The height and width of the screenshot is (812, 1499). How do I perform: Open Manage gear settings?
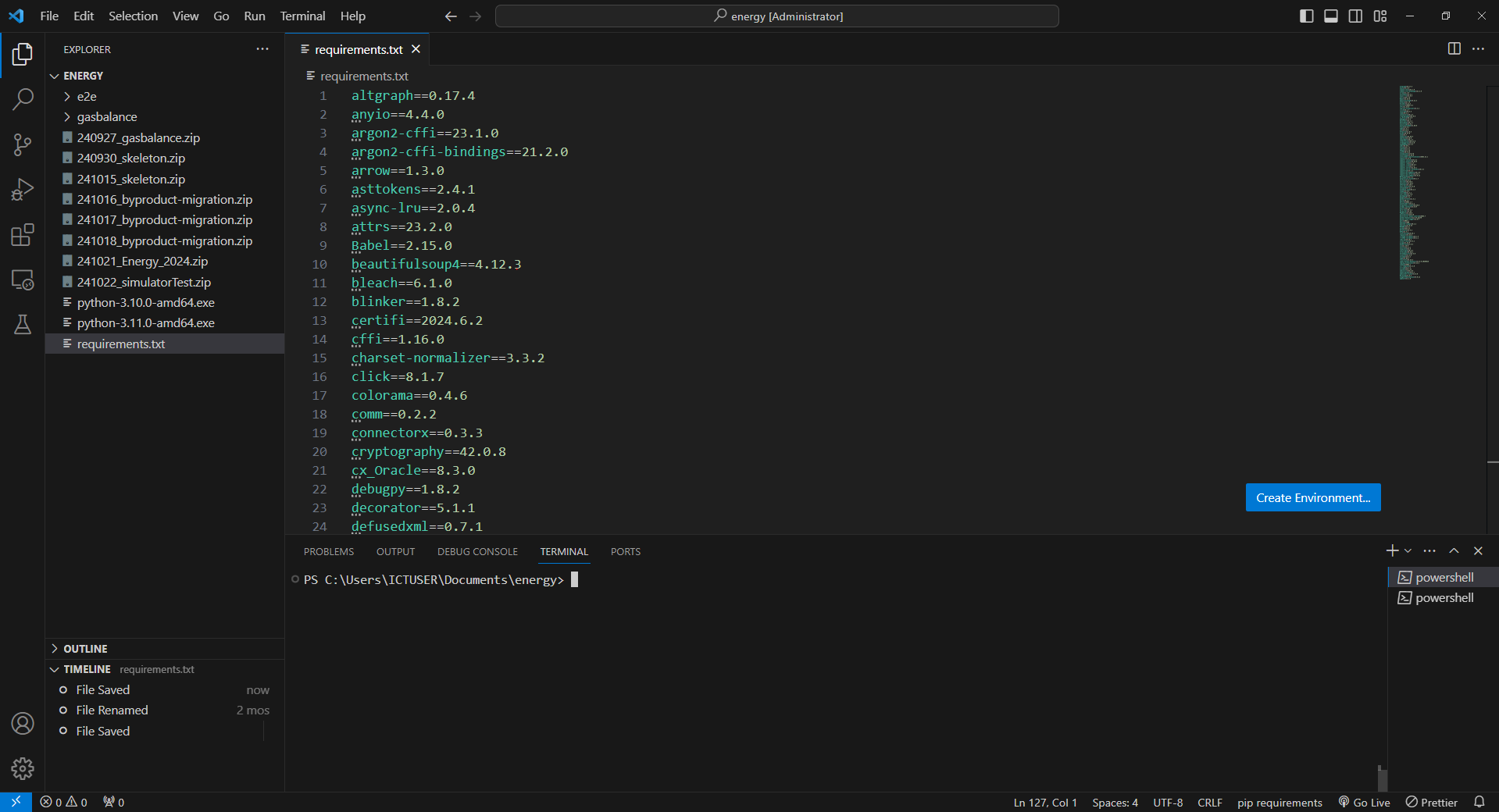(x=23, y=769)
